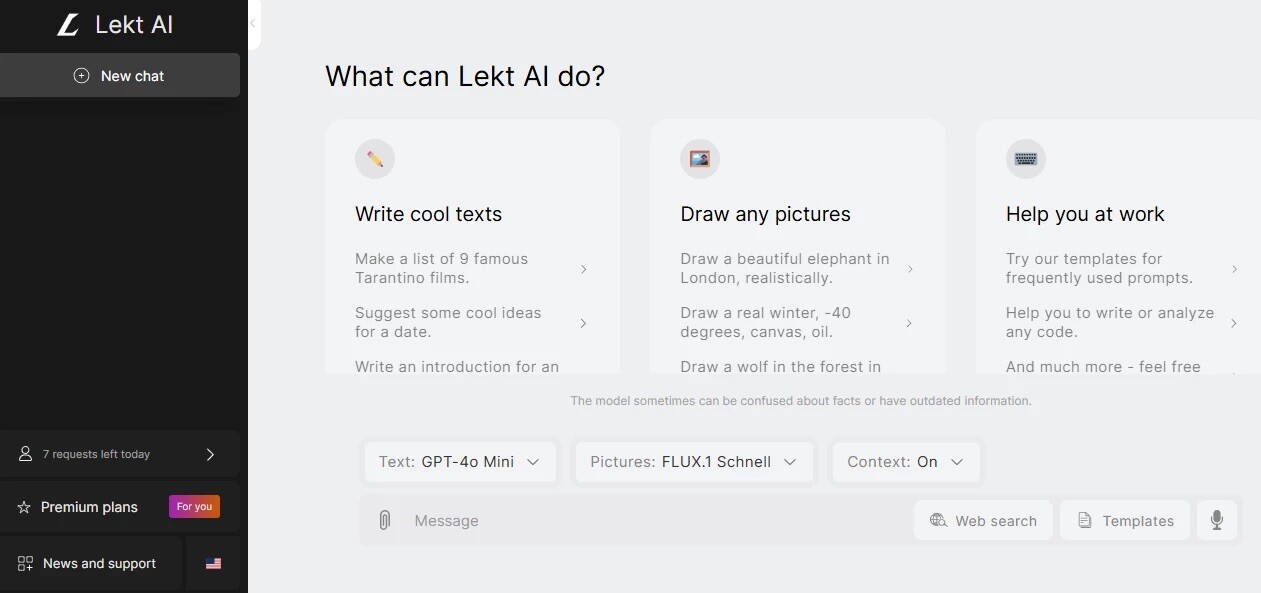This screenshot has height=593, width=1261.
Task: Open News and support
Action: 99,563
